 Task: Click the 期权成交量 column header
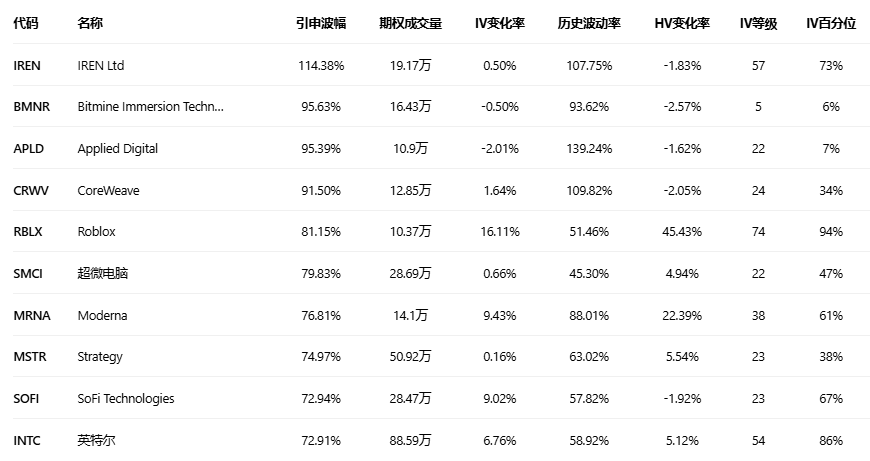tap(410, 23)
